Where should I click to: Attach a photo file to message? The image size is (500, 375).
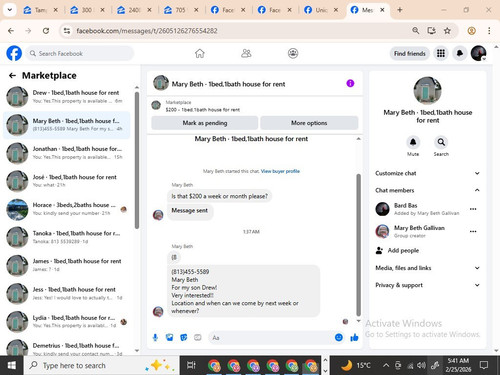click(x=169, y=338)
